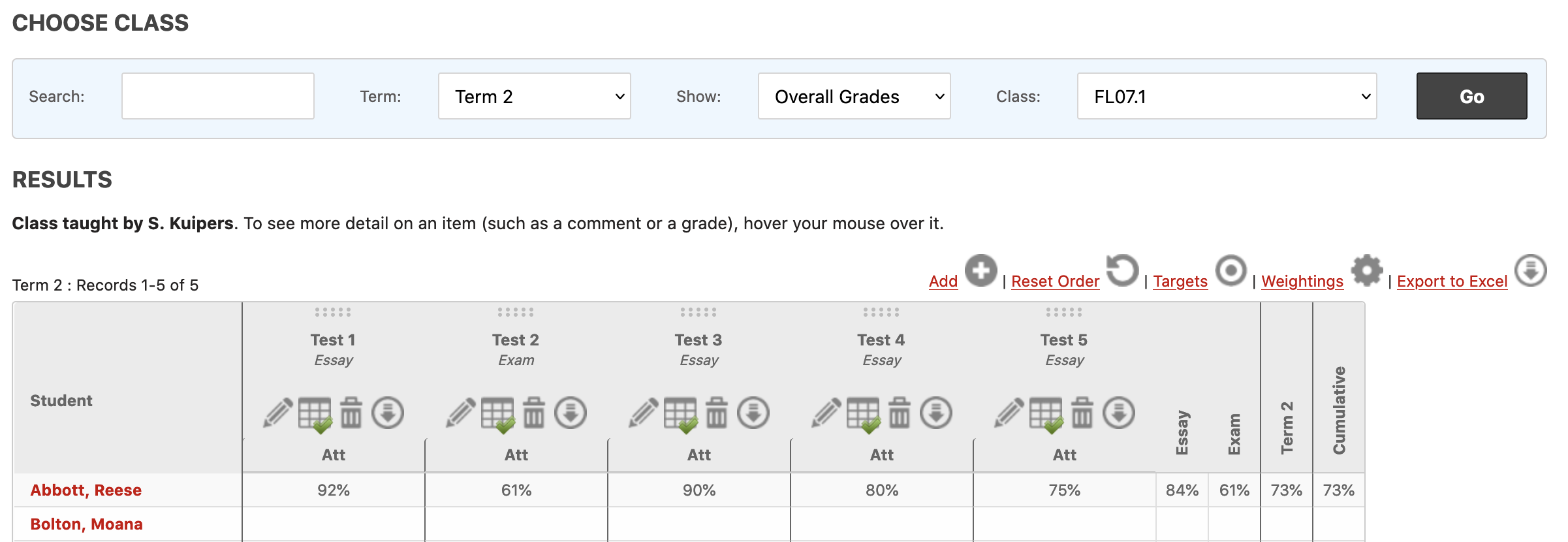This screenshot has height=542, width=1568.
Task: Click the Targets bullseye icon
Action: [1231, 270]
